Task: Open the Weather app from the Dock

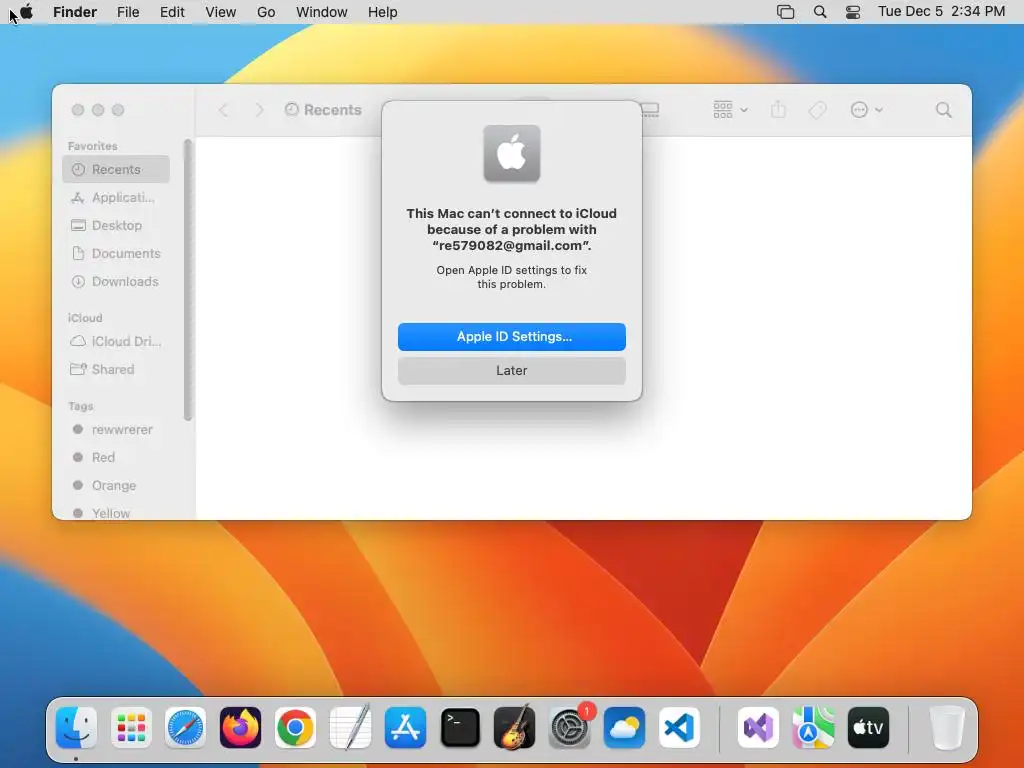Action: (x=624, y=728)
